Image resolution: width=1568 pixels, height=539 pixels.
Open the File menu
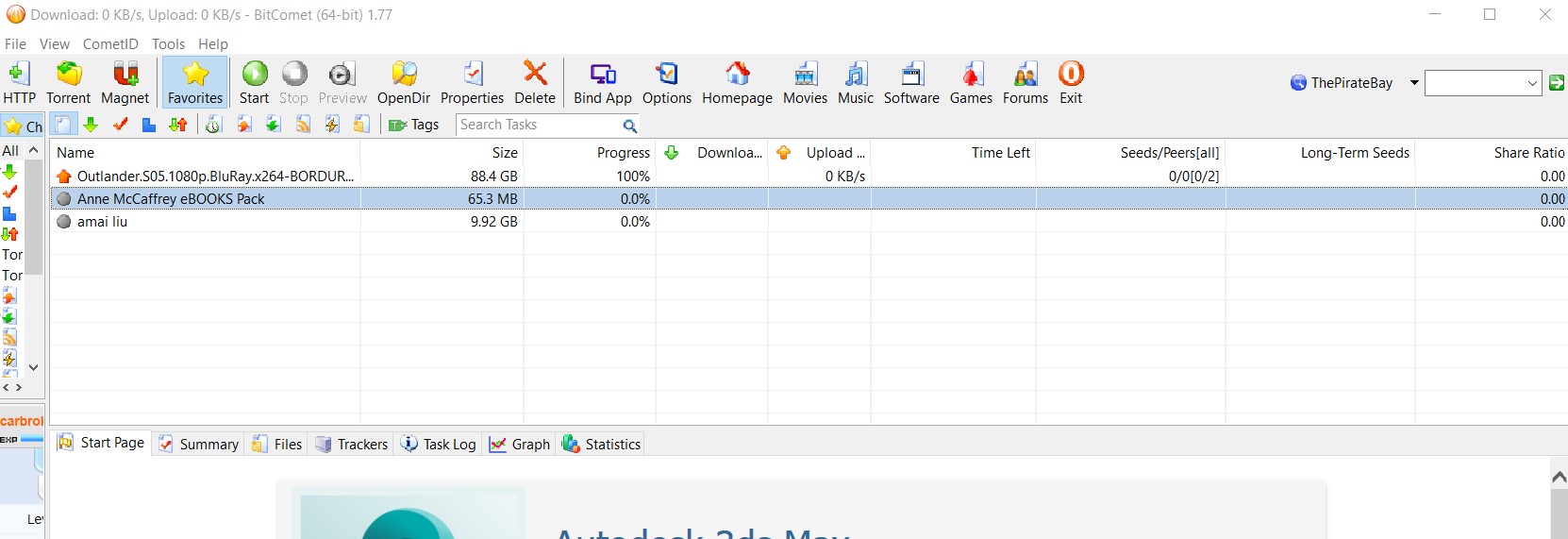[x=15, y=44]
